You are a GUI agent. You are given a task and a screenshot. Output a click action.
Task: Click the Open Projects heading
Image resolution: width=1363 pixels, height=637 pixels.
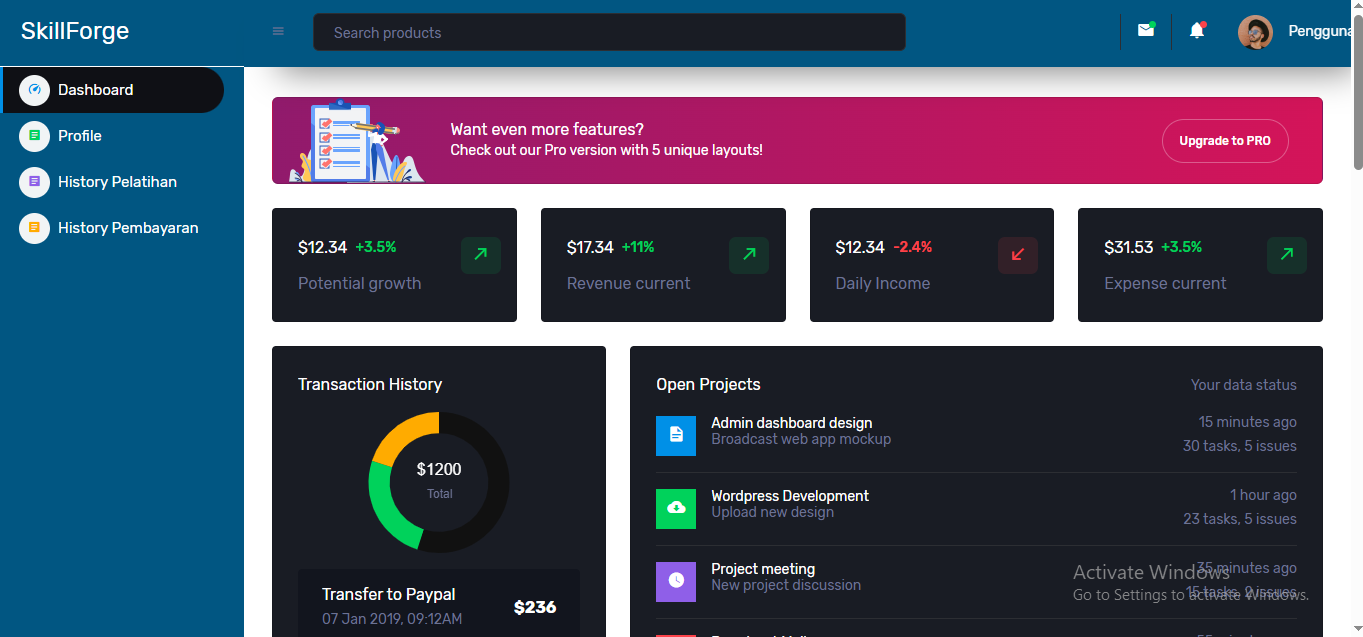pyautogui.click(x=708, y=384)
